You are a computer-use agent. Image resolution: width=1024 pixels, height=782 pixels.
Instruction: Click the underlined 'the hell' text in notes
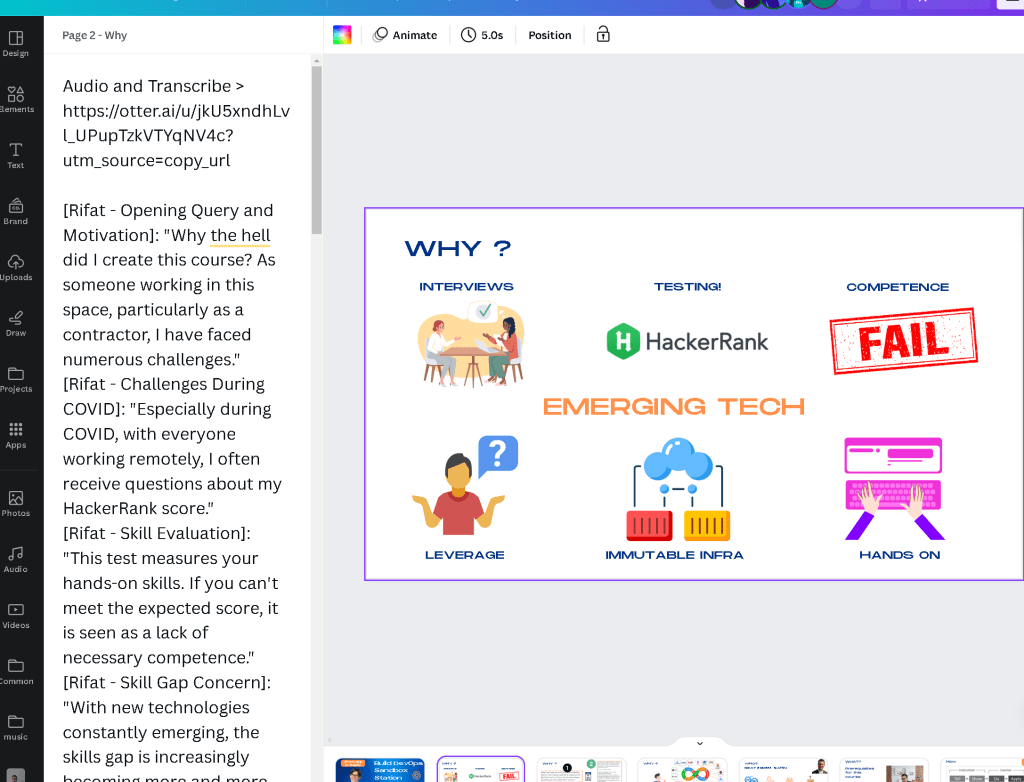click(240, 235)
